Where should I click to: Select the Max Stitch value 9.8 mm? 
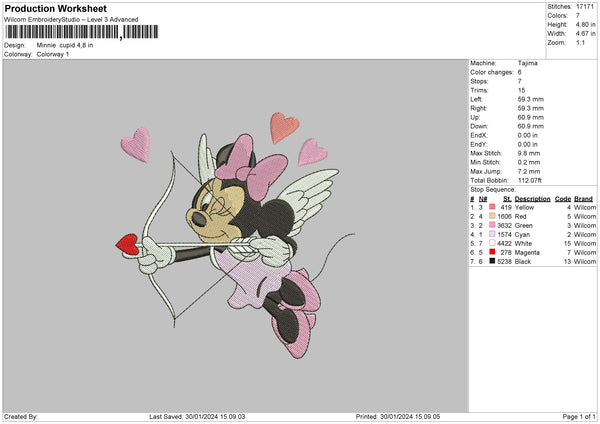point(529,153)
